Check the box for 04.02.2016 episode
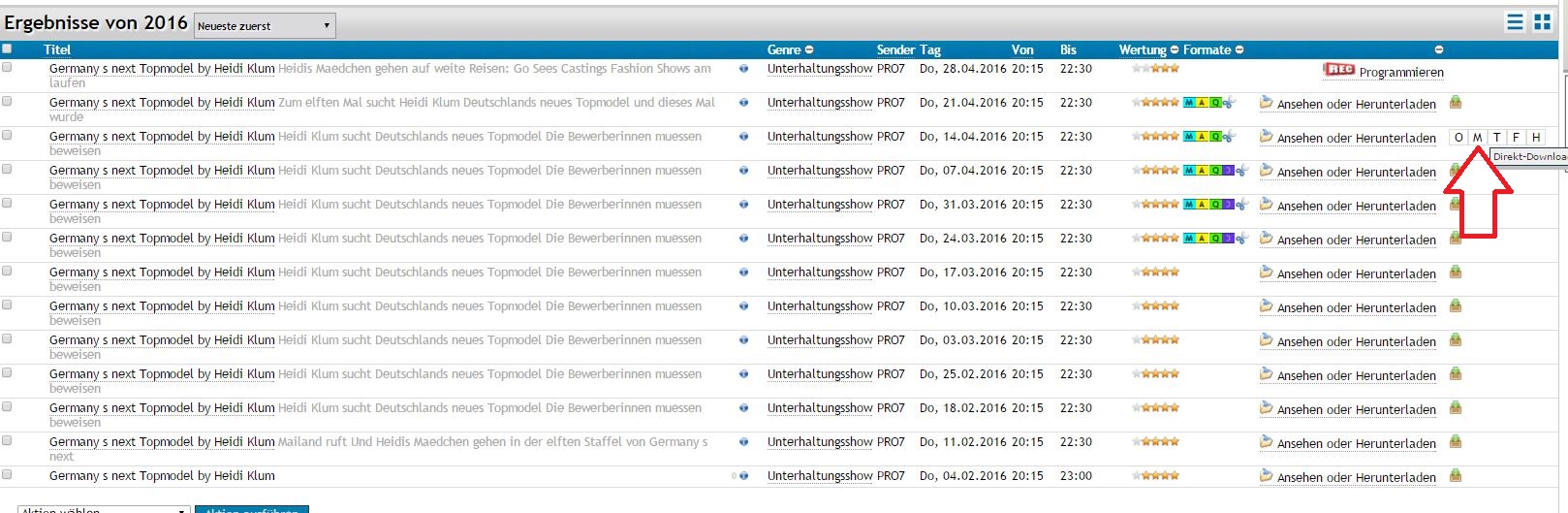Viewport: 1568px width, 513px height. click(x=7, y=474)
